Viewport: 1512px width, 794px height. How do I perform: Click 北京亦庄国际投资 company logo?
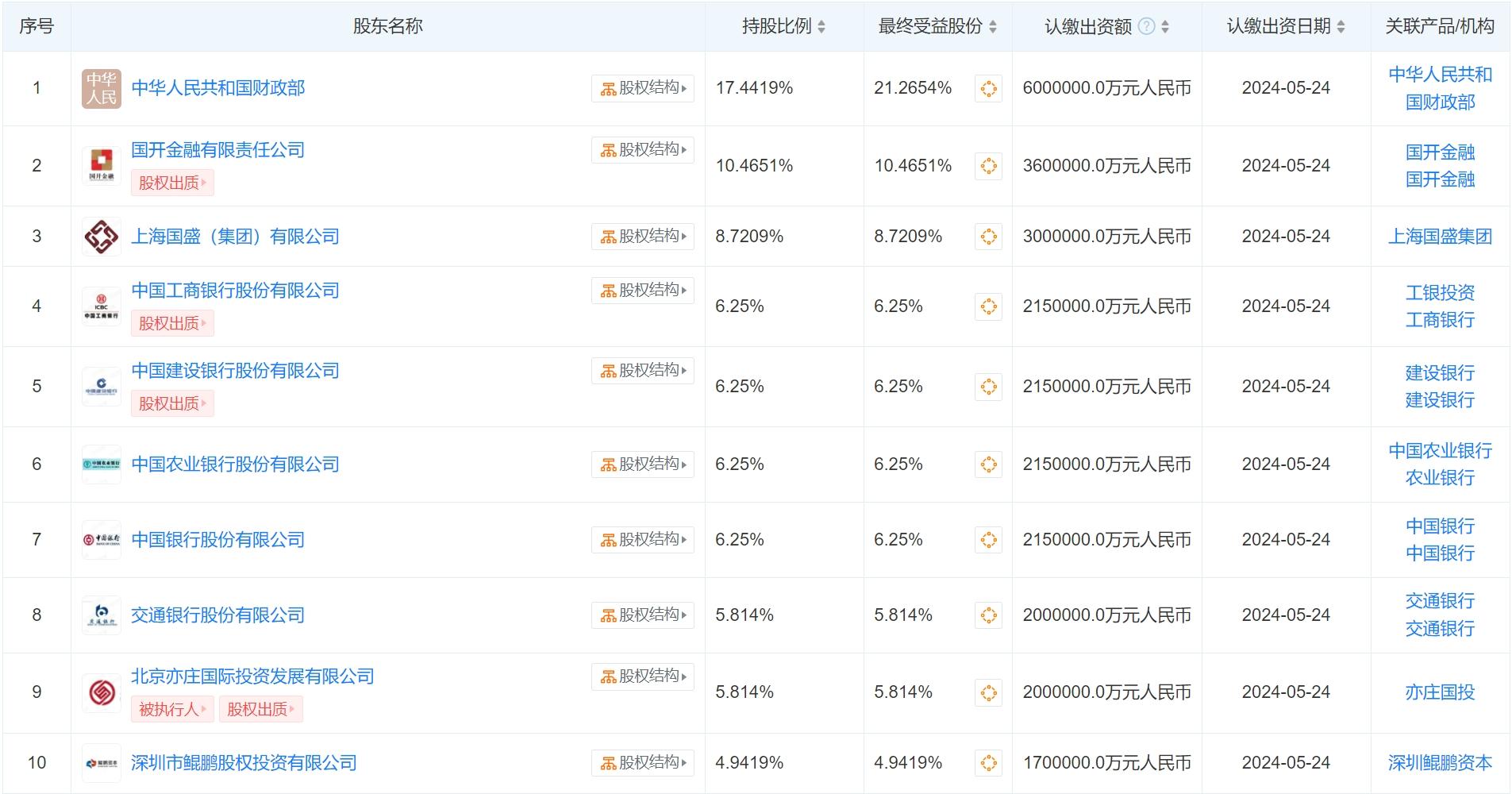tap(102, 692)
